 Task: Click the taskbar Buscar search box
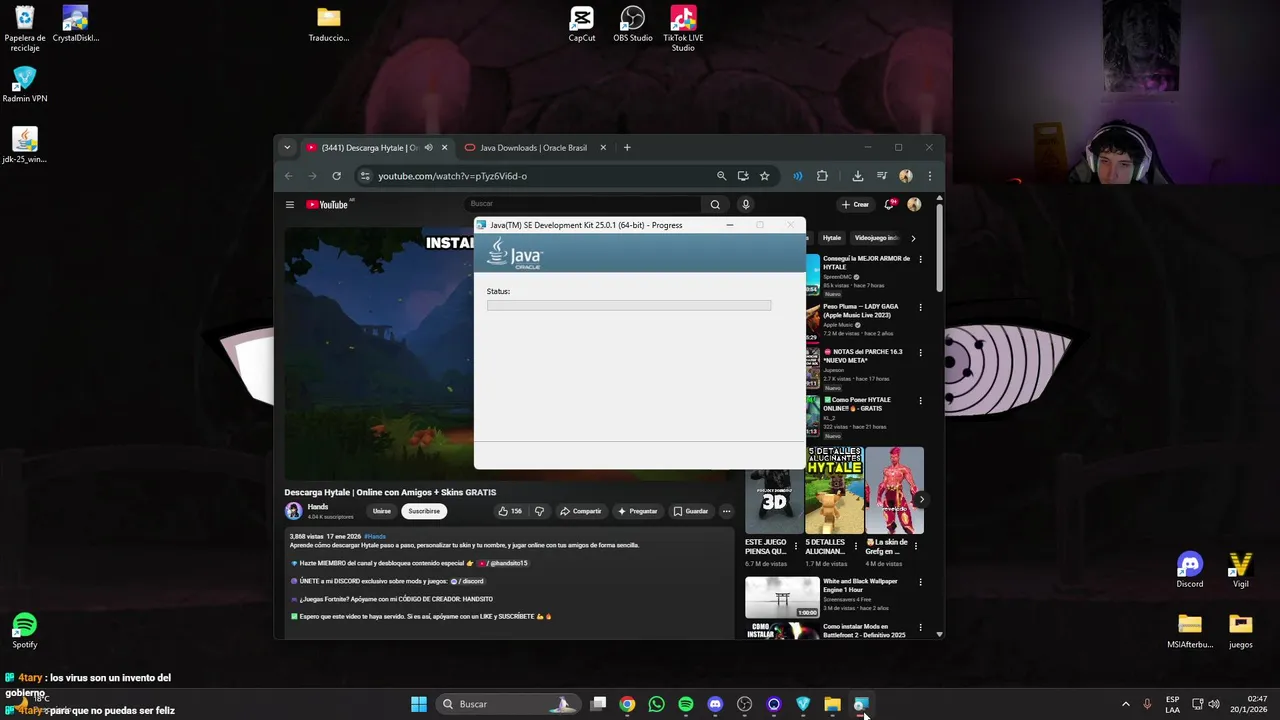tap(507, 704)
